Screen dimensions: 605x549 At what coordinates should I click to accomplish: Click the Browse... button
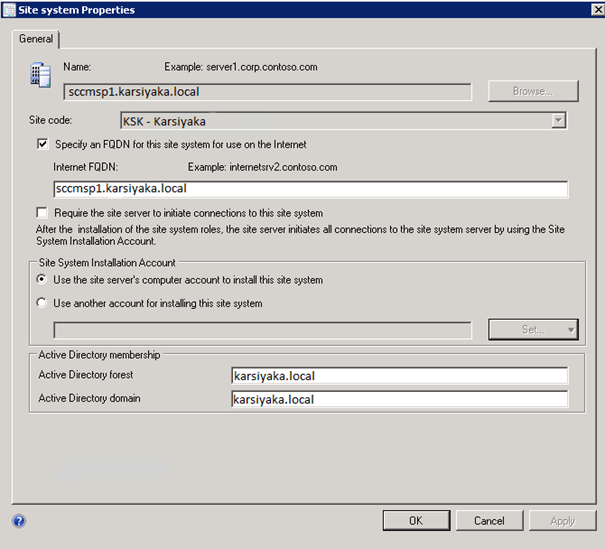533,91
